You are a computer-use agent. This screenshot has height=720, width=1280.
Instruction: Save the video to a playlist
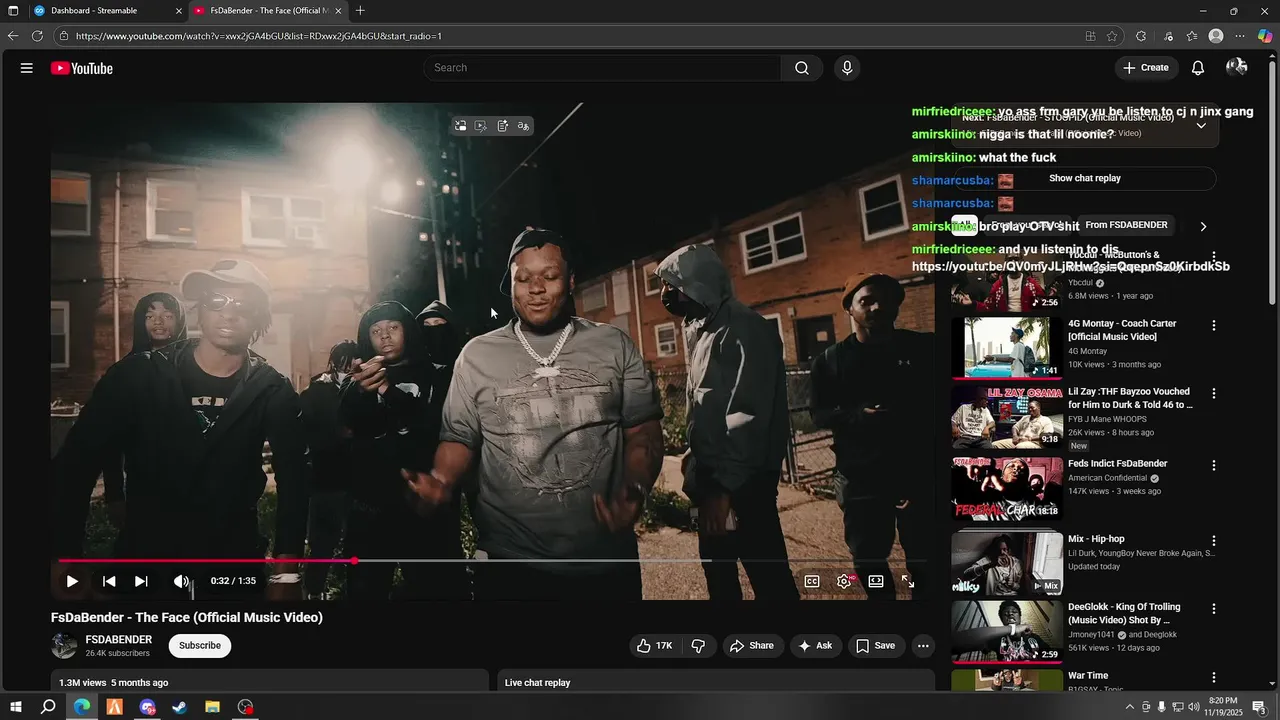point(875,646)
